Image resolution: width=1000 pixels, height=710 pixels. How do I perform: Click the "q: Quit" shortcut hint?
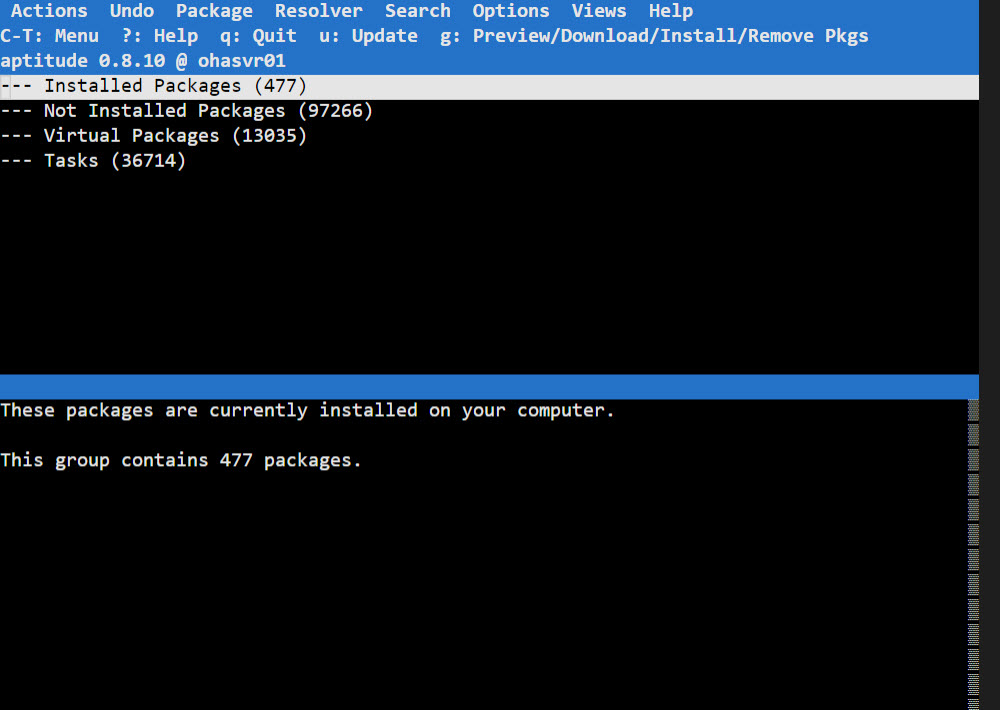(258, 36)
